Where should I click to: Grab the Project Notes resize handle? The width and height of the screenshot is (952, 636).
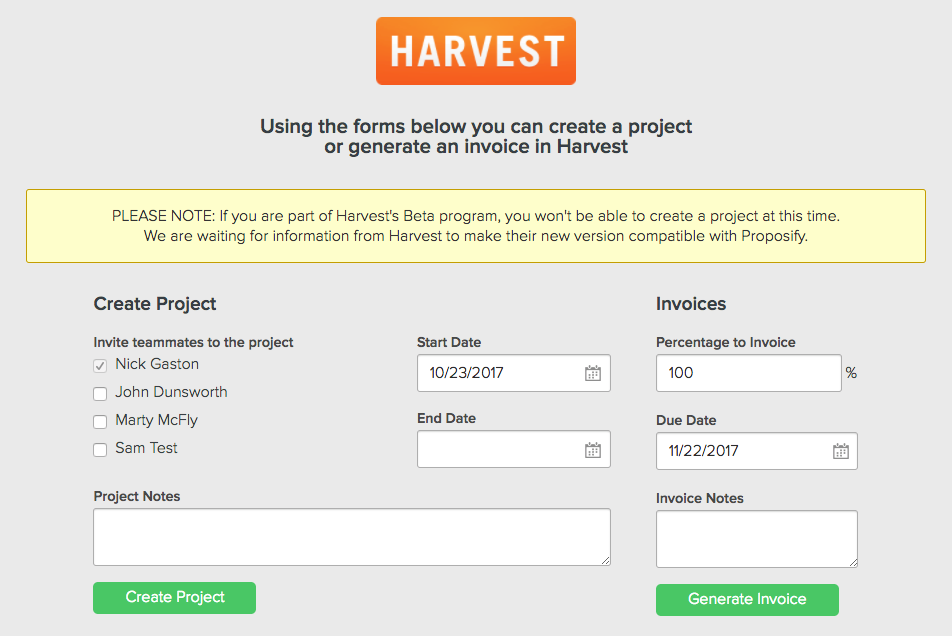(605, 561)
